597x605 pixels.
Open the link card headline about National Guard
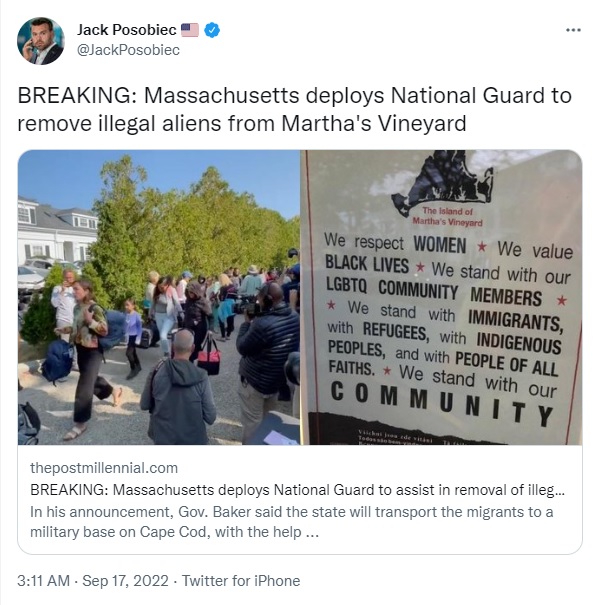[x=297, y=490]
